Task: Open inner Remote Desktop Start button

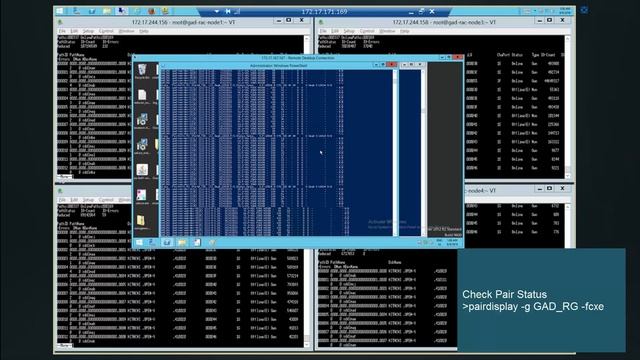Action: pos(139,242)
